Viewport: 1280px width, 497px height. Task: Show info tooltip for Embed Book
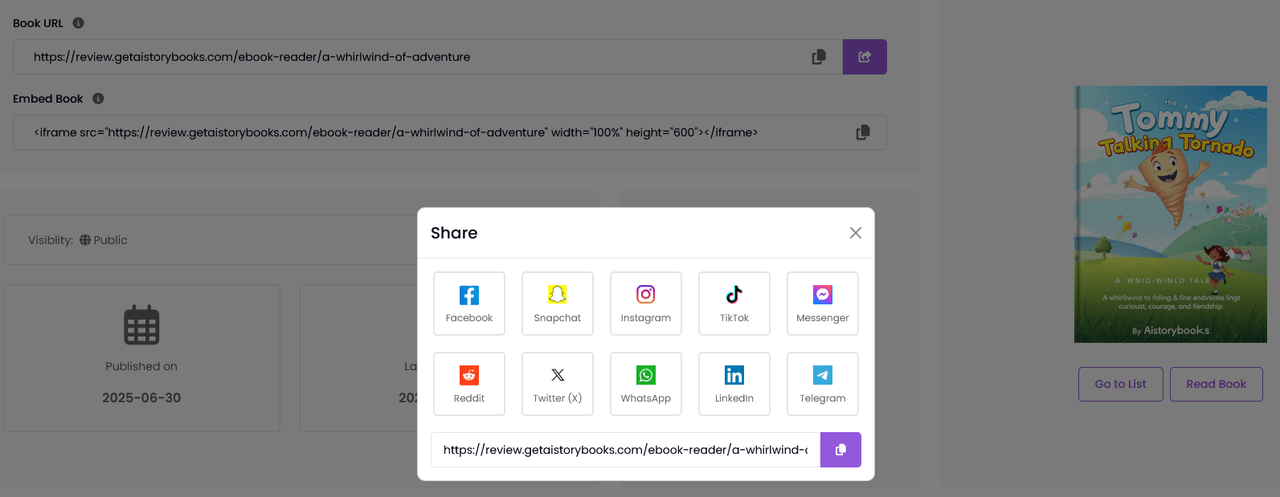(x=98, y=99)
